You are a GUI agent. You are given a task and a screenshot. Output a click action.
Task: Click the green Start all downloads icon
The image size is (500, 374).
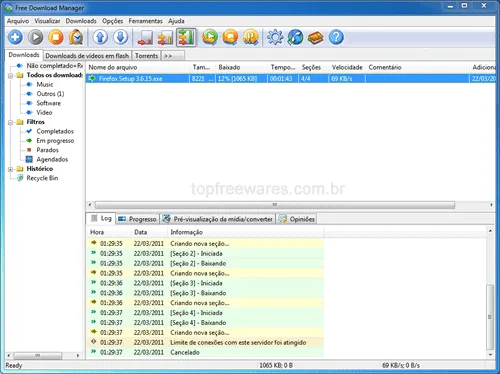(x=210, y=37)
